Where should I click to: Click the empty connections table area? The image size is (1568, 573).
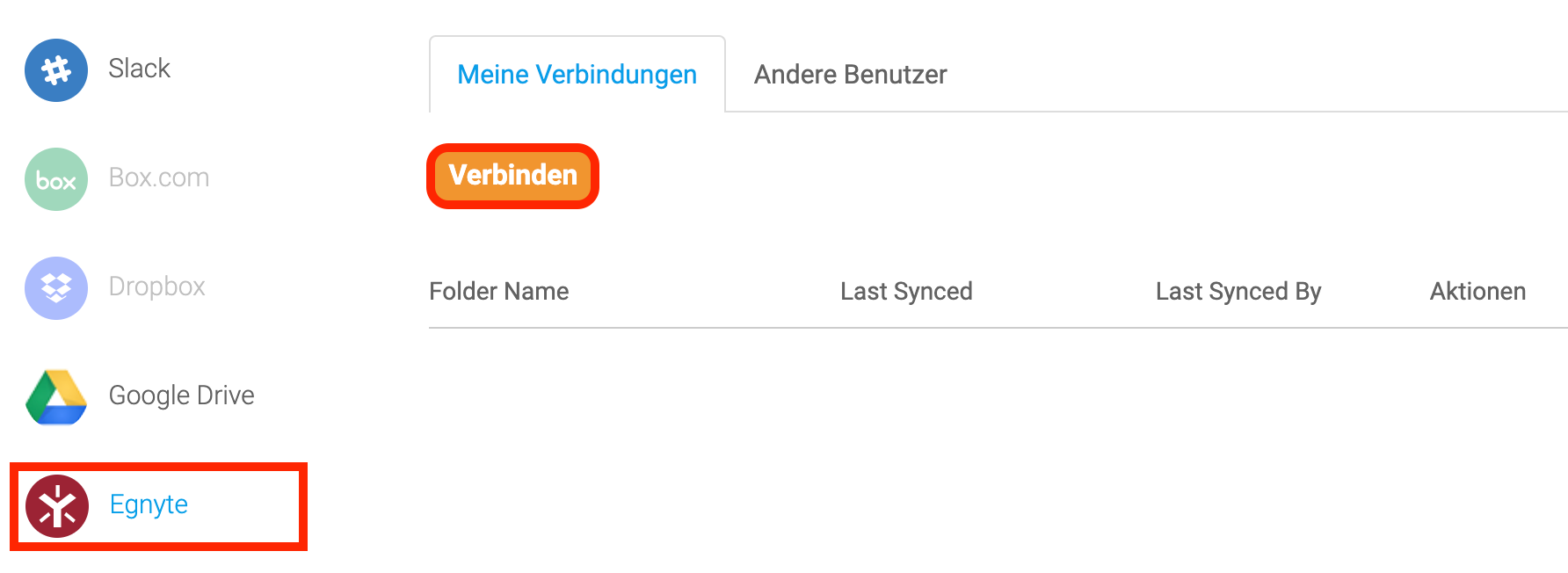pos(998,448)
